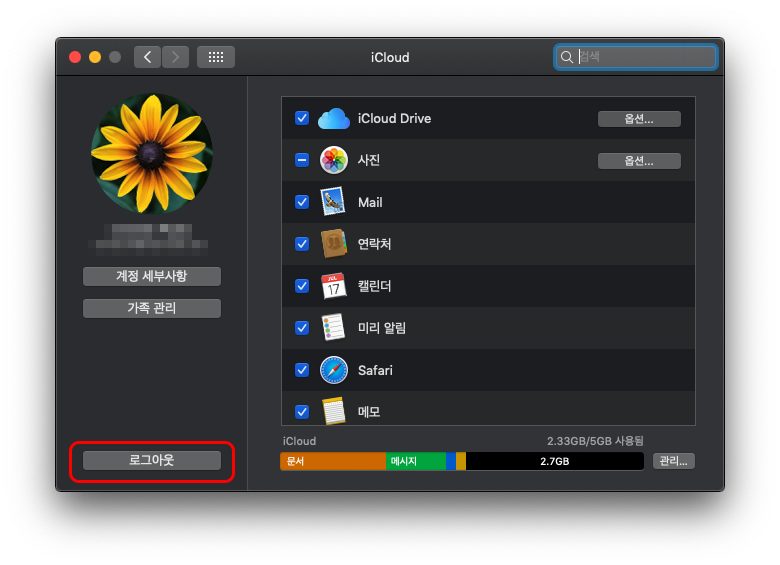Go back with the left chevron
This screenshot has width=780, height=565.
147,57
